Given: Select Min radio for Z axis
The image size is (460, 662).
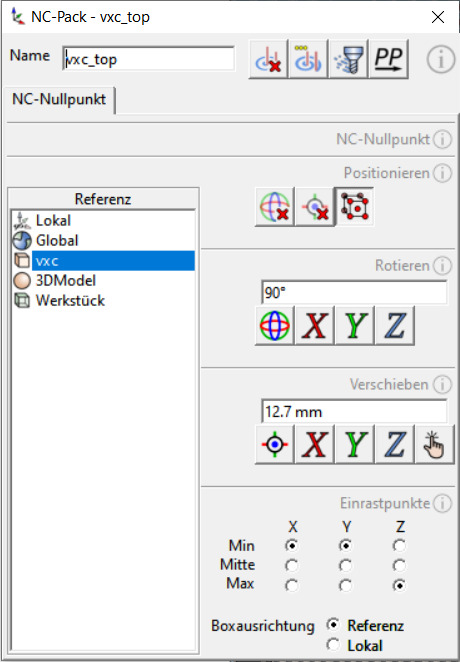Looking at the screenshot, I should click(x=399, y=546).
